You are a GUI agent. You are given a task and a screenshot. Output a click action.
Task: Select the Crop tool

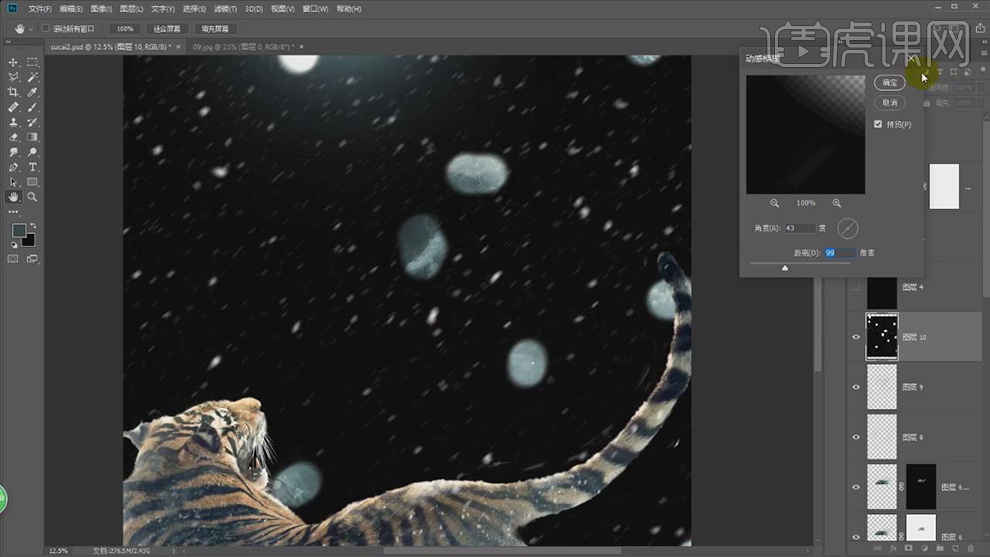[13, 92]
